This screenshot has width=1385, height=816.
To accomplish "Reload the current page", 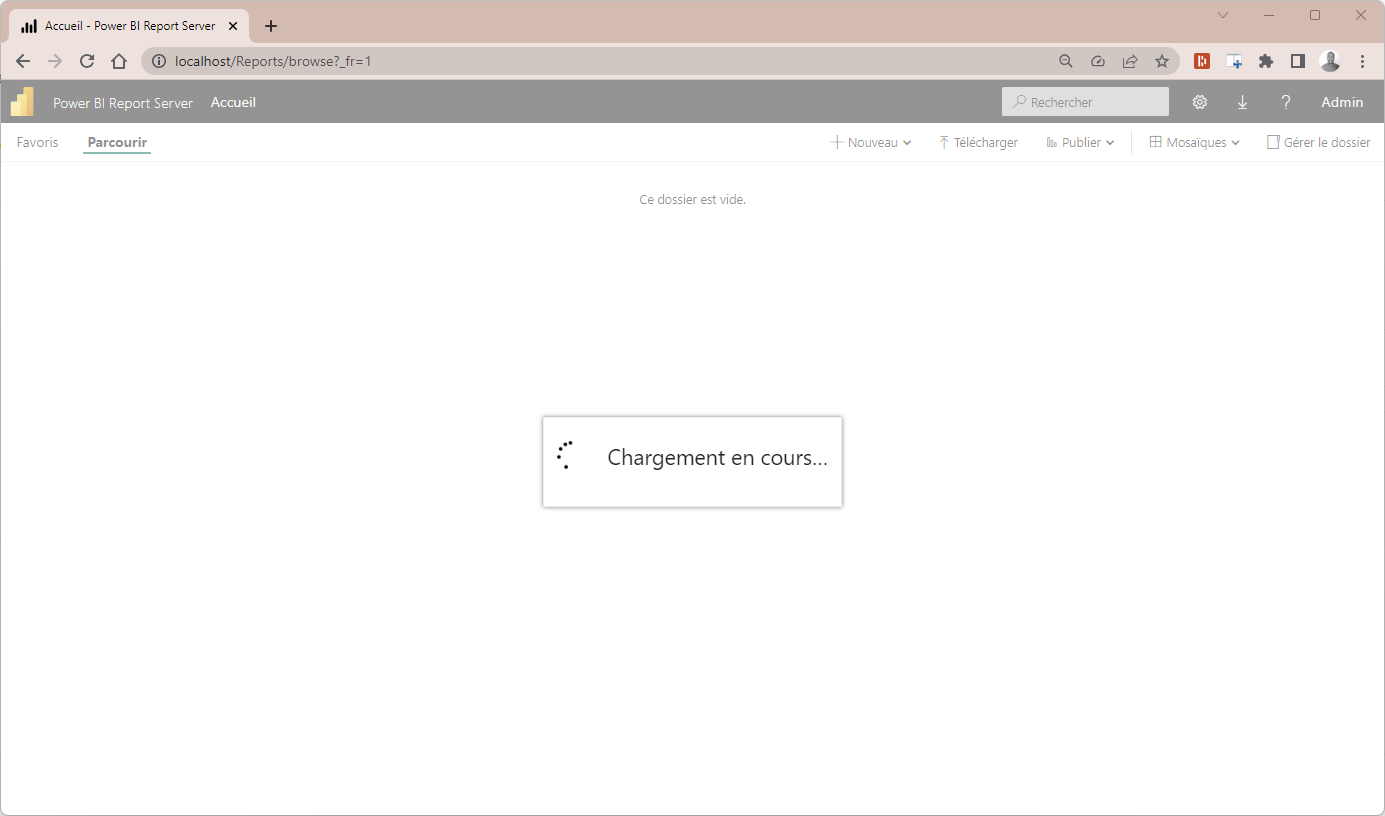I will pyautogui.click(x=87, y=61).
